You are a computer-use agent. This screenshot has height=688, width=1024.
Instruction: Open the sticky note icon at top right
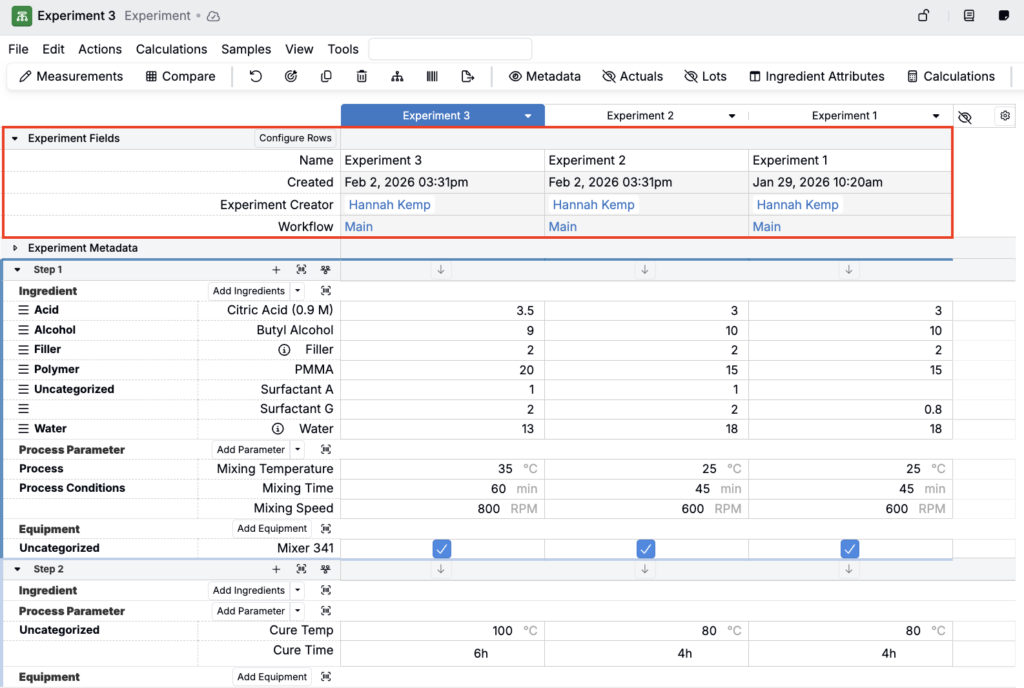1004,16
